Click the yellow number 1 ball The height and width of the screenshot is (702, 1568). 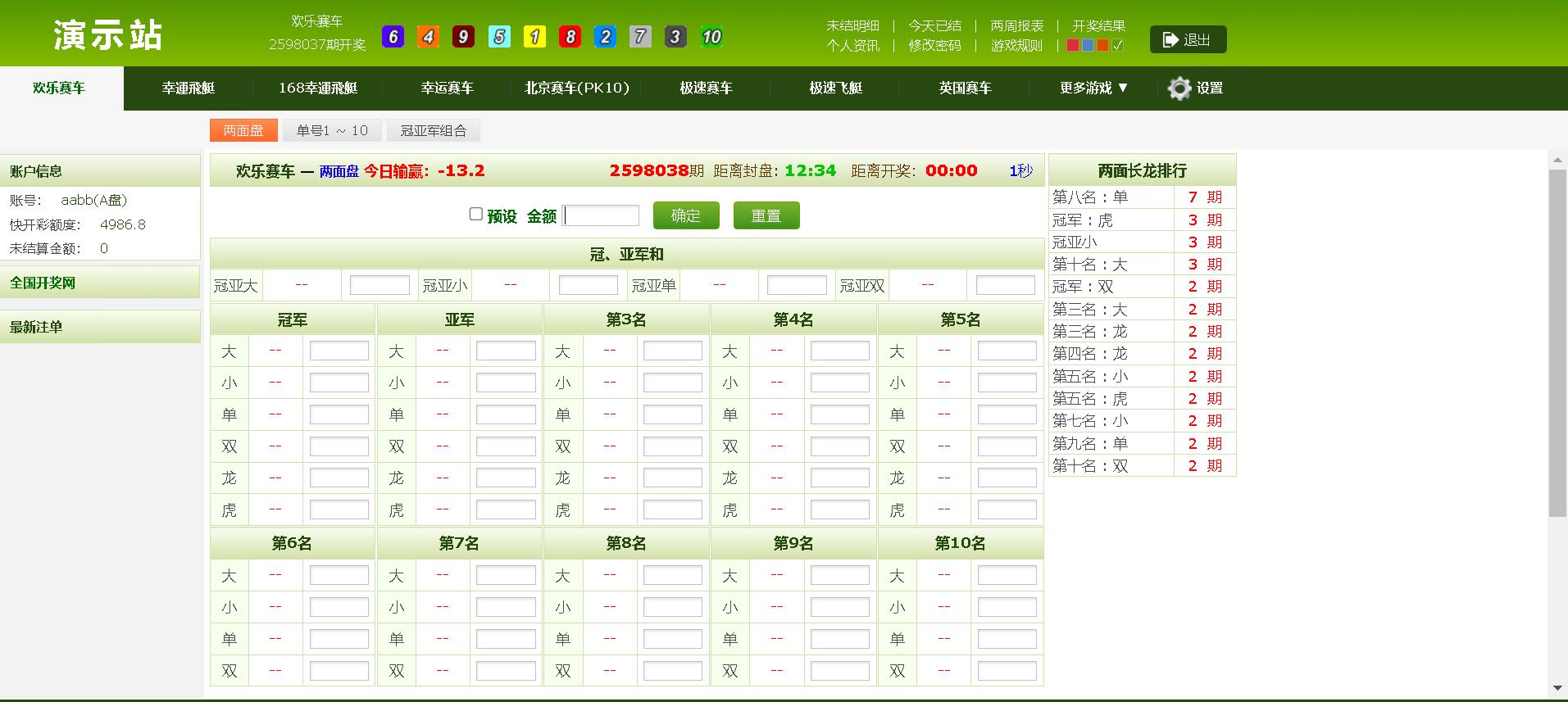534,36
